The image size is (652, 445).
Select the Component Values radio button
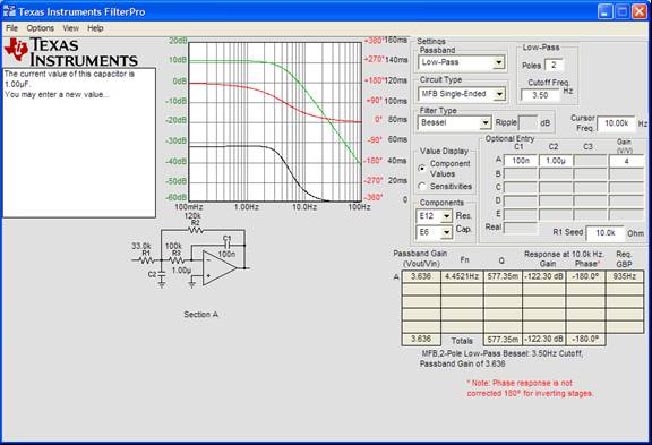point(422,168)
